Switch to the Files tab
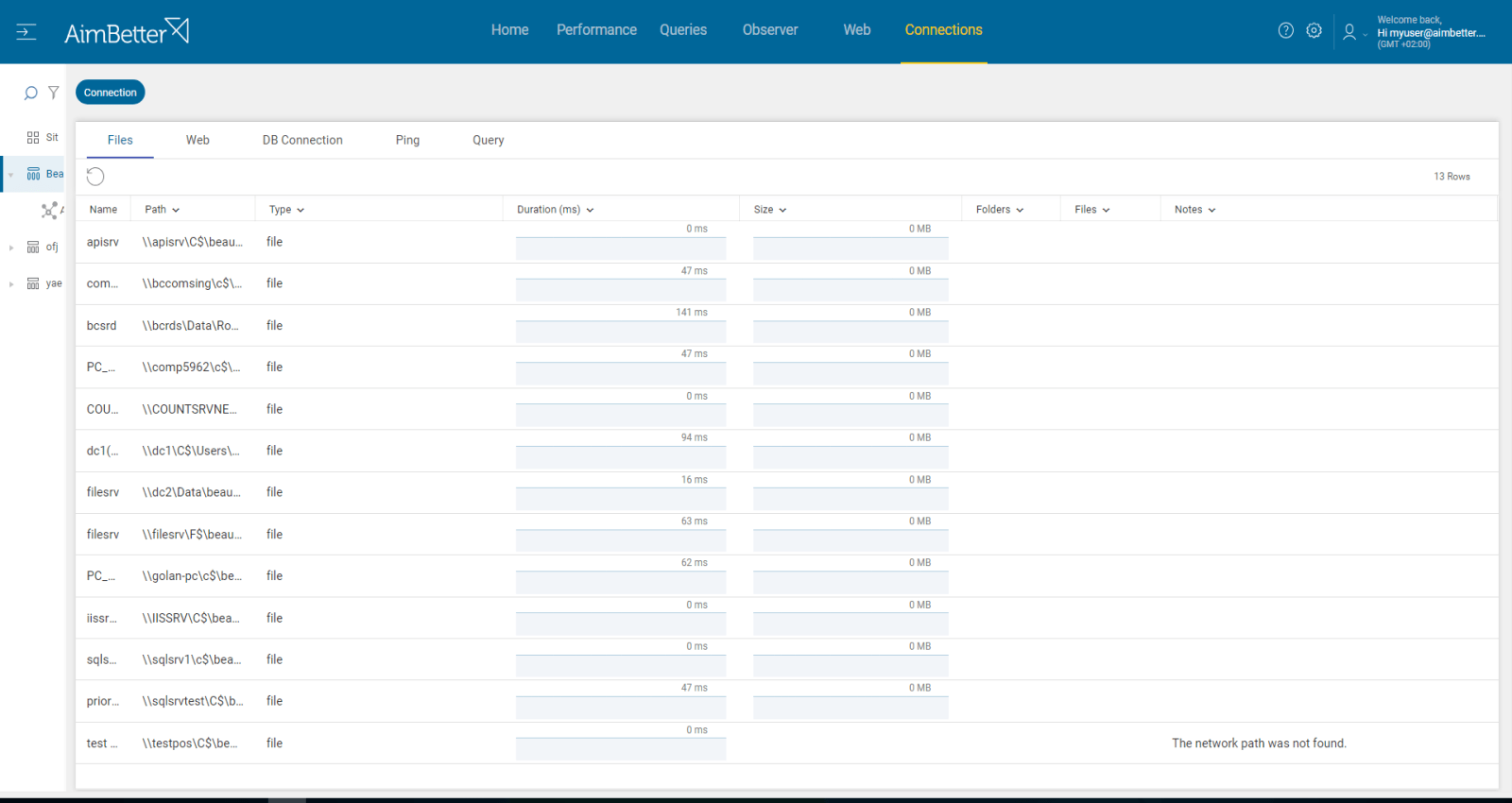The image size is (1512, 803). coord(120,140)
